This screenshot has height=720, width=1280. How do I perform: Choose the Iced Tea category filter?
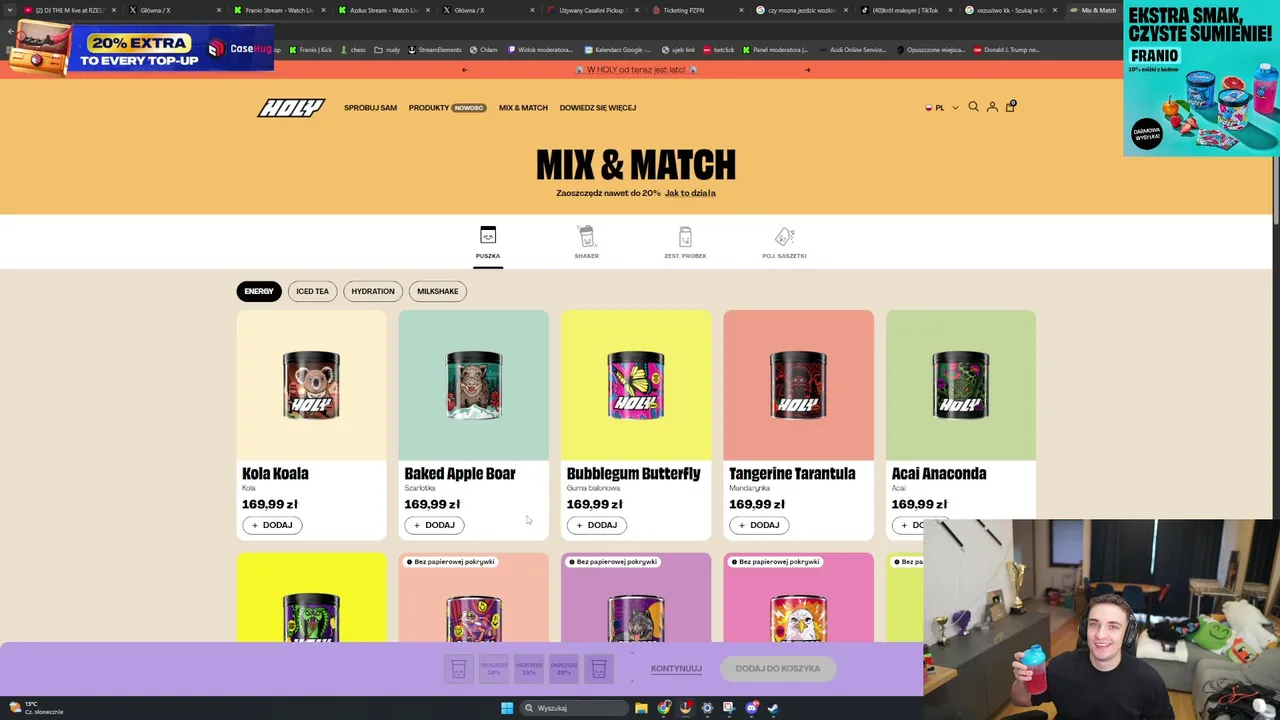click(x=312, y=291)
